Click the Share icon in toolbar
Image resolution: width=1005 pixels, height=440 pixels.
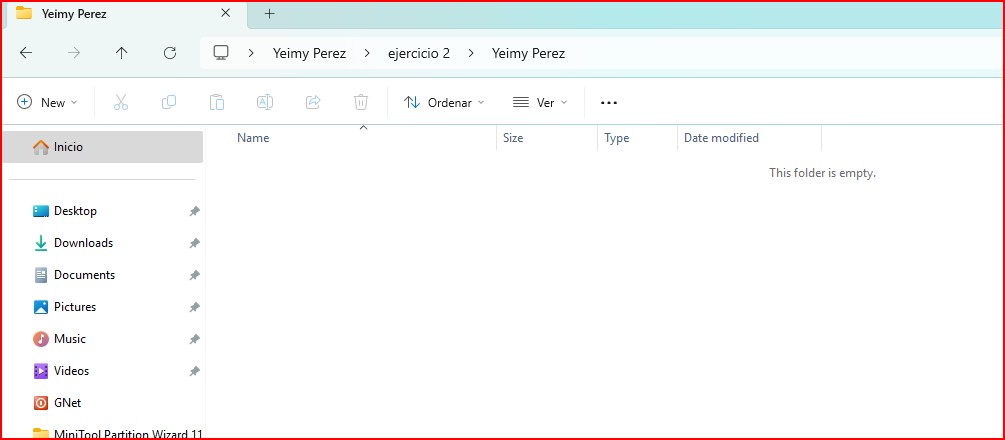pos(313,102)
